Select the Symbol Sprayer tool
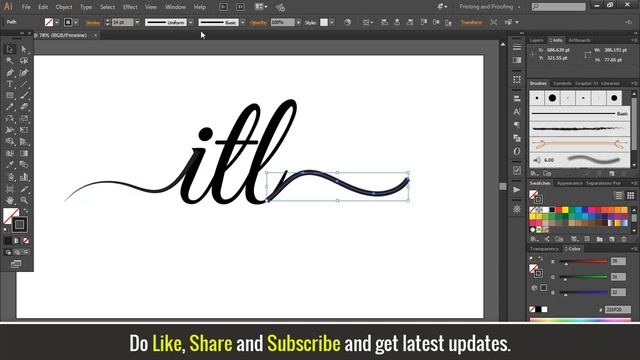 pos(10,177)
